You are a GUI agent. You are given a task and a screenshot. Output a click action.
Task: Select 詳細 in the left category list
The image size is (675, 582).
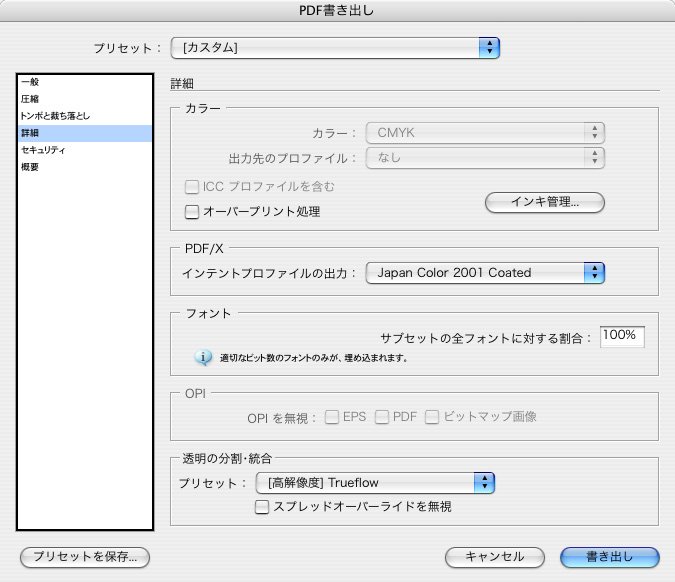85,133
